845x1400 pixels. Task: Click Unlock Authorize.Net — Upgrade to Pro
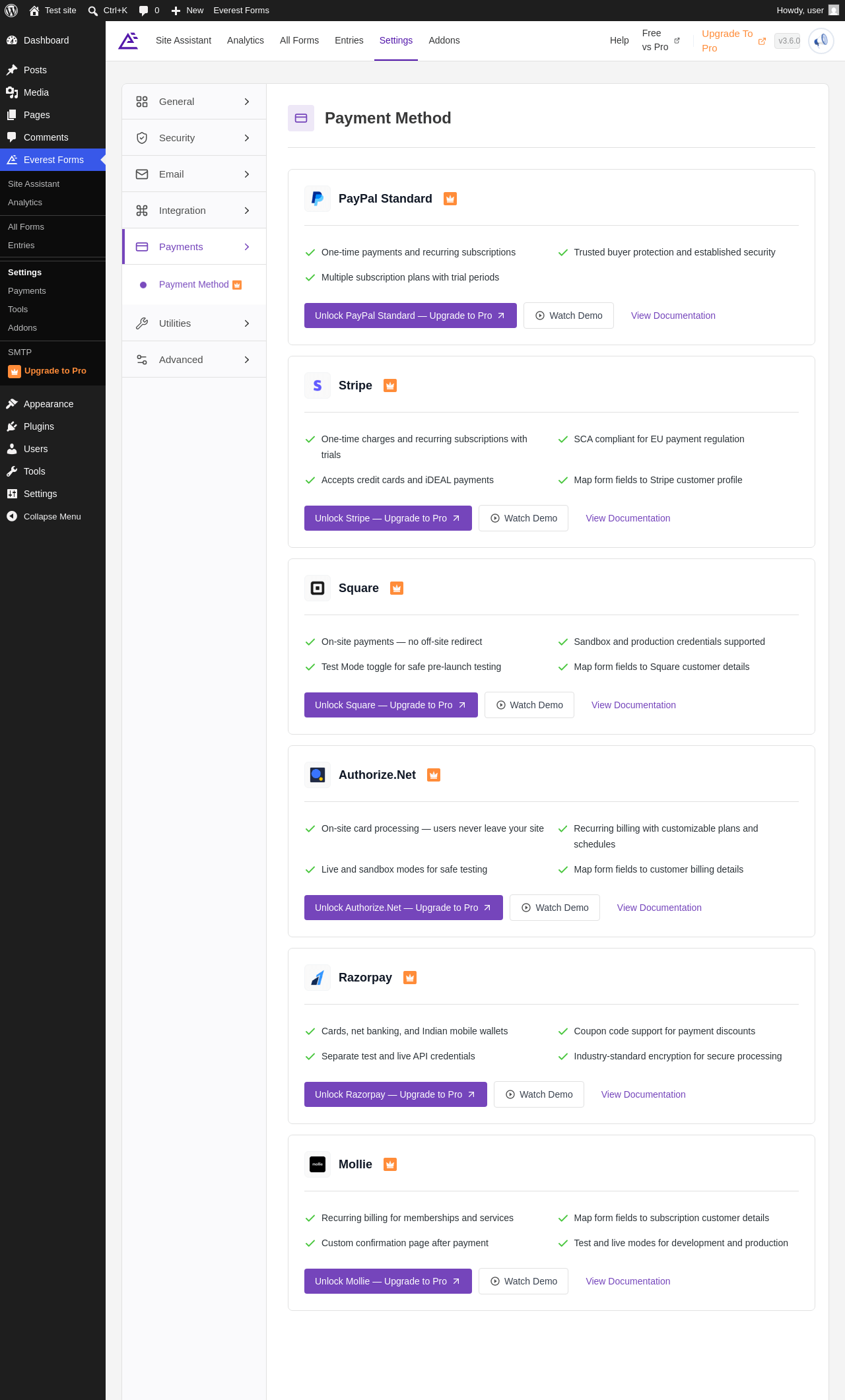coord(403,908)
